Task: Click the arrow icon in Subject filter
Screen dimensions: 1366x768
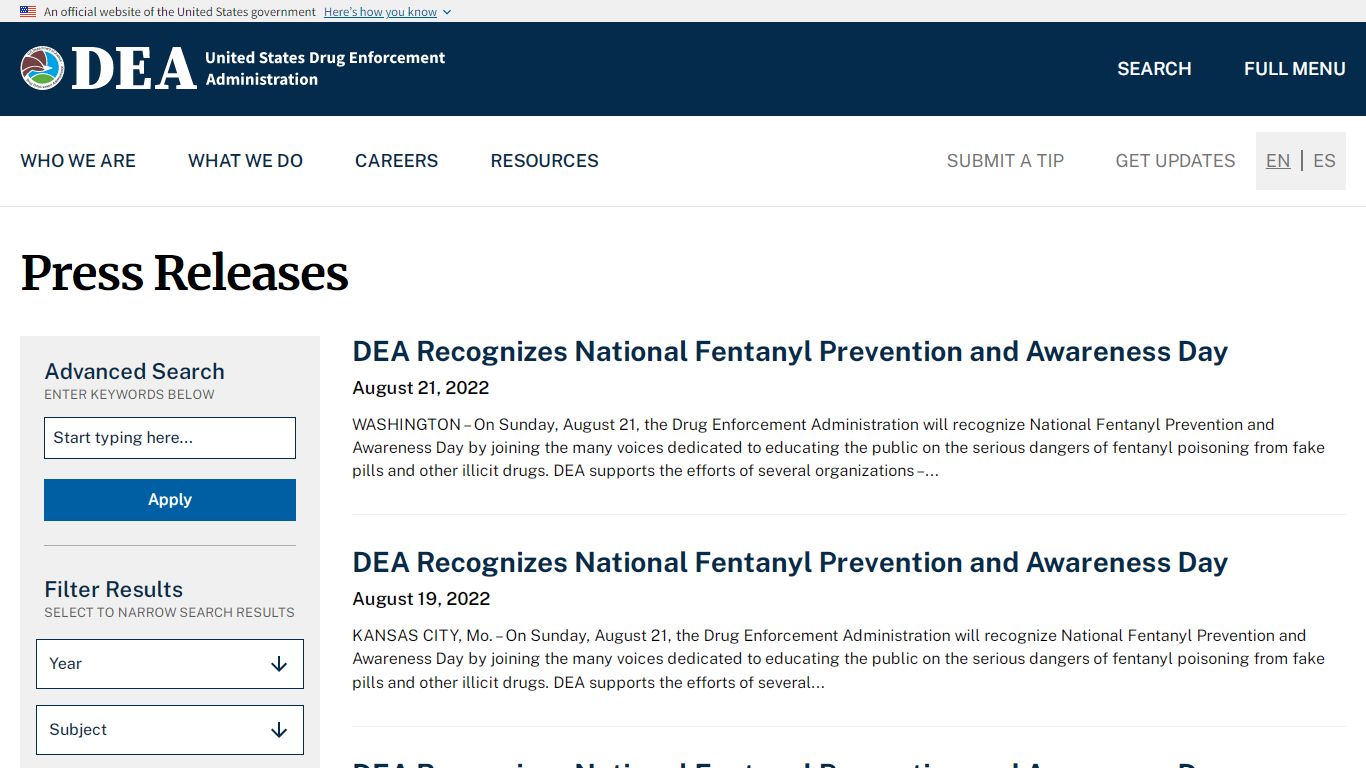Action: click(279, 730)
